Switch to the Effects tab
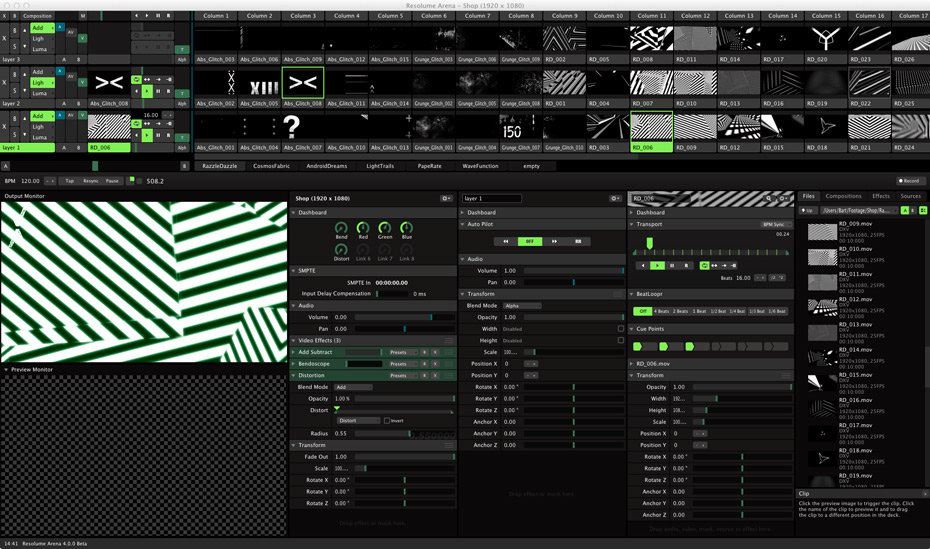 coord(881,197)
